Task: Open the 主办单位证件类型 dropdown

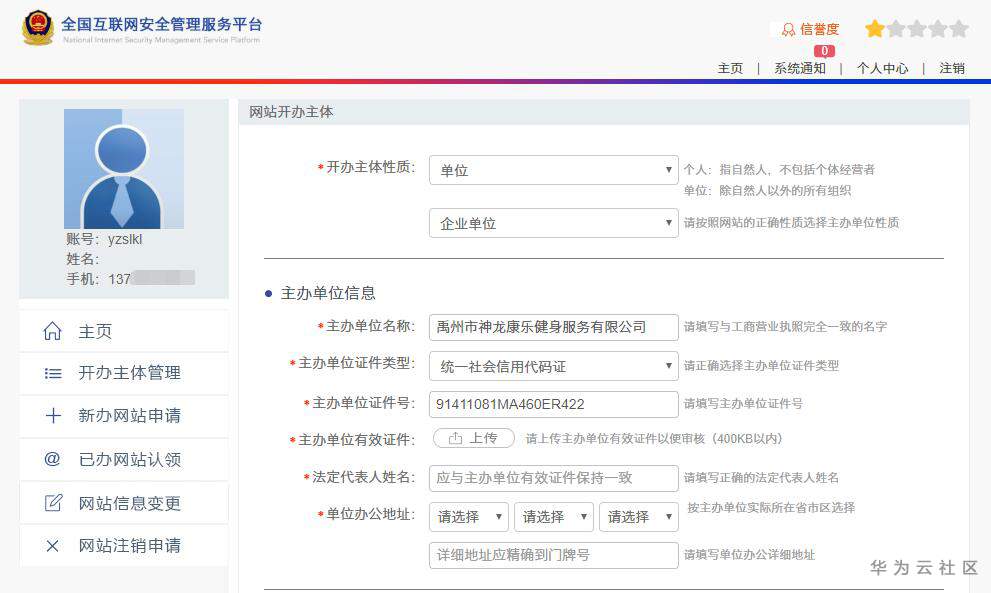Action: tap(554, 366)
